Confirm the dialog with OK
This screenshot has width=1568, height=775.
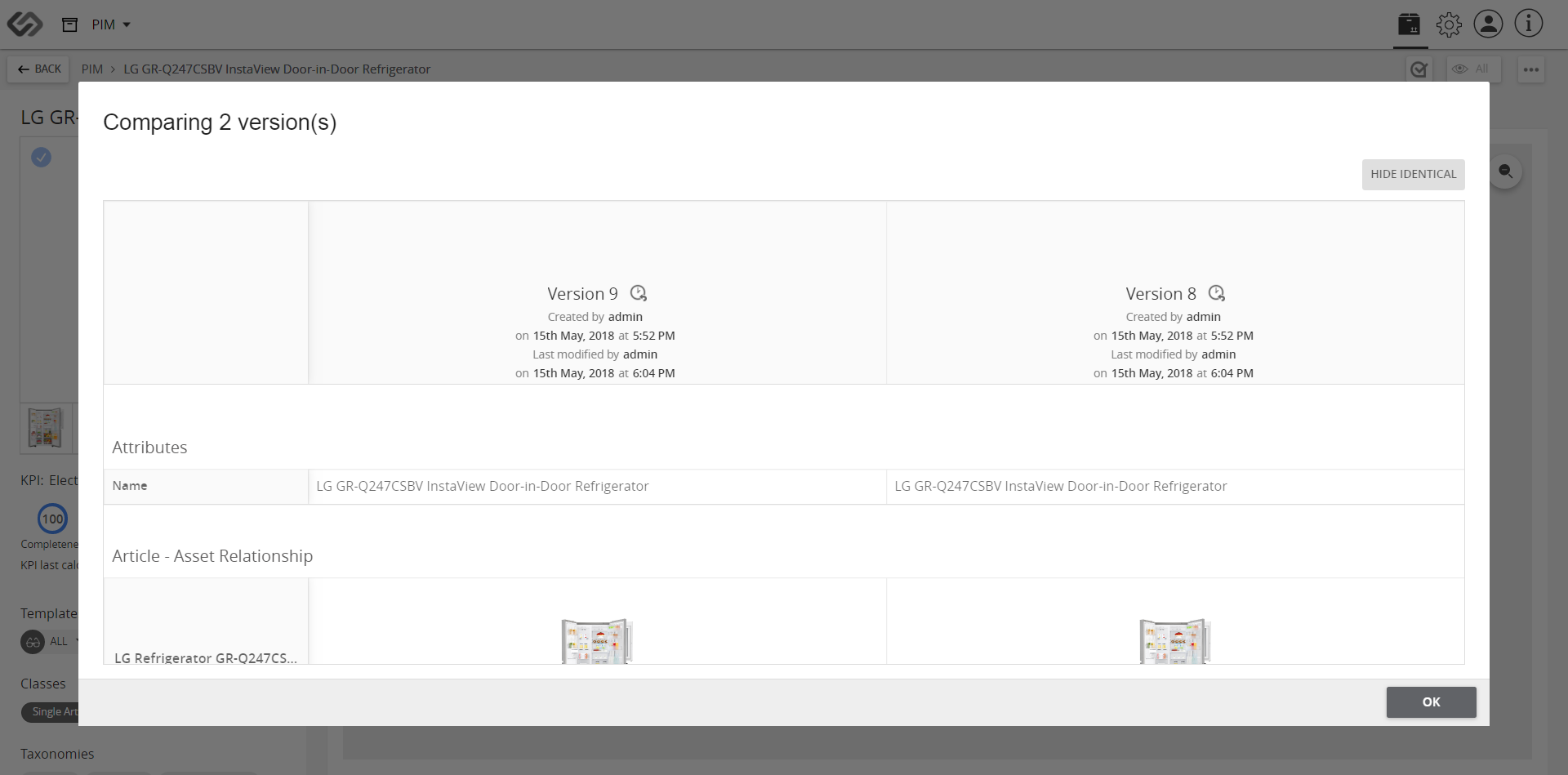1431,702
